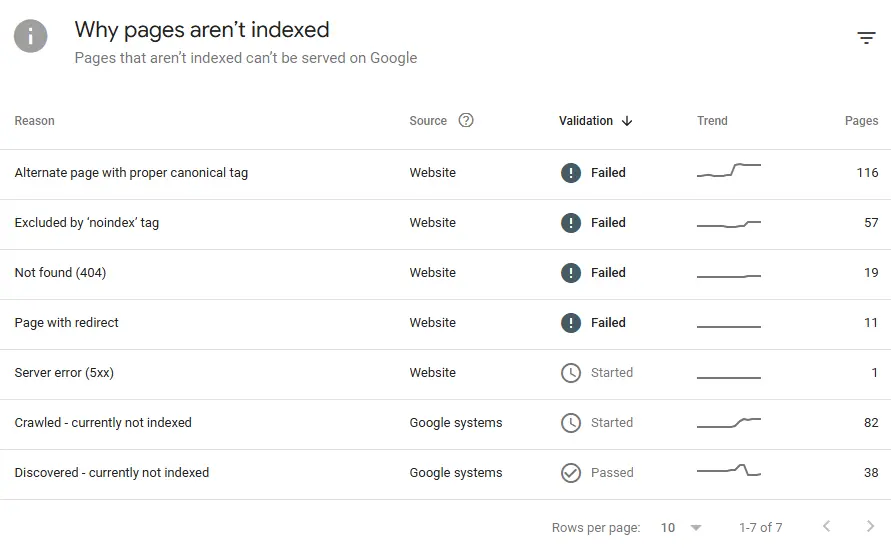Click trend sparkline for canonical tag row
This screenshot has width=891, height=550.
(x=729, y=171)
